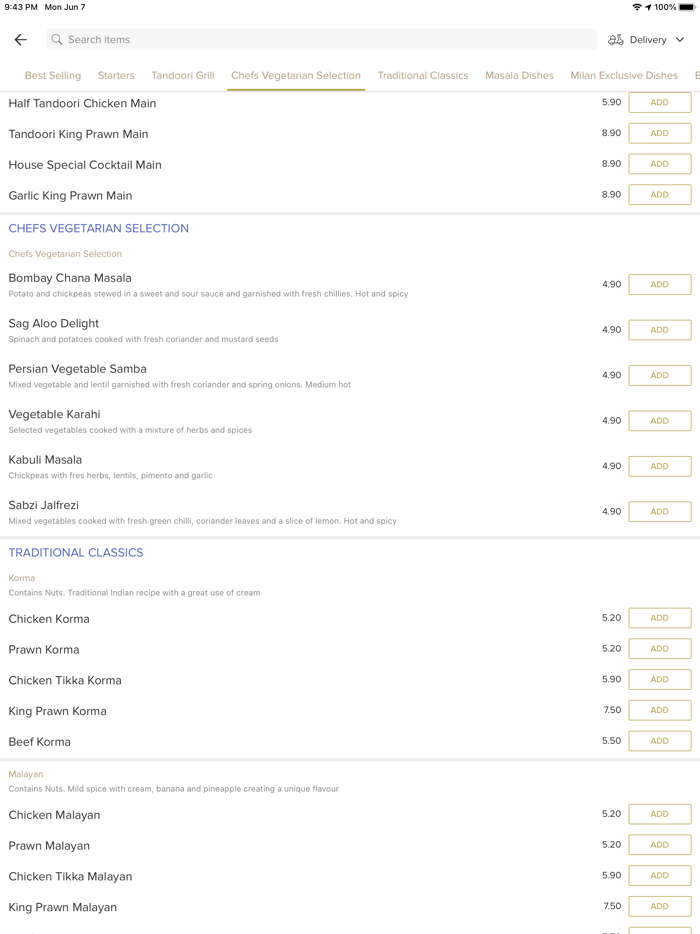This screenshot has width=700, height=934.
Task: Add Sabzi Jalfrezi to order
Action: pyautogui.click(x=659, y=511)
